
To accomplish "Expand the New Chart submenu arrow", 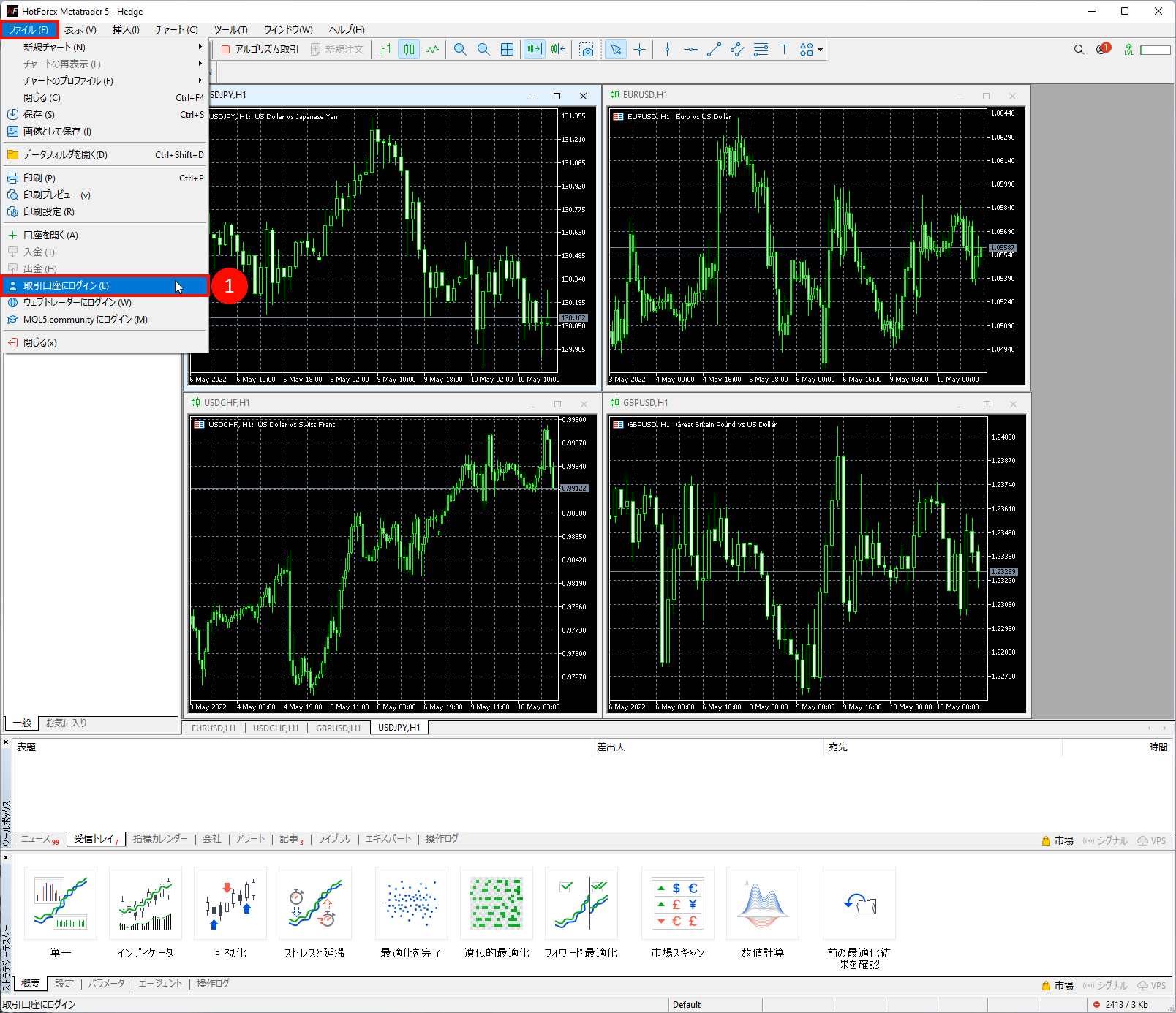I will tap(200, 47).
